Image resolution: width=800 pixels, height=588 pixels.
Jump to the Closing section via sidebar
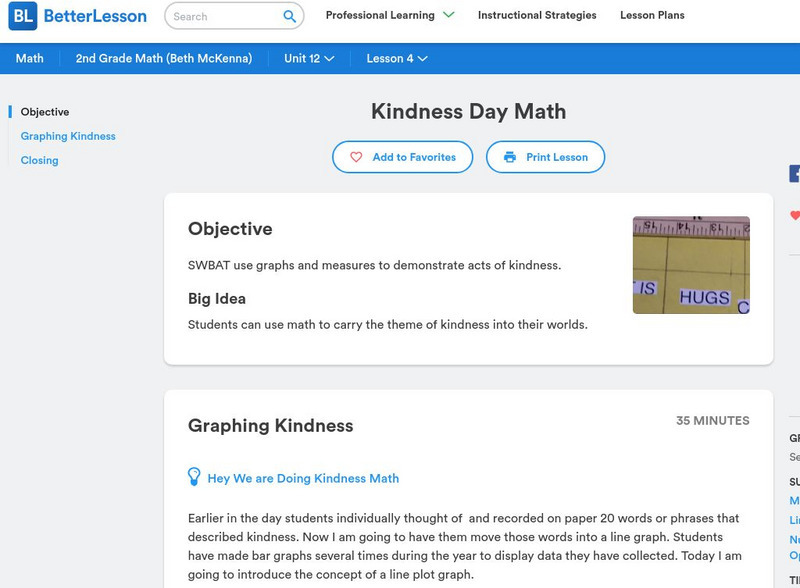tap(40, 160)
